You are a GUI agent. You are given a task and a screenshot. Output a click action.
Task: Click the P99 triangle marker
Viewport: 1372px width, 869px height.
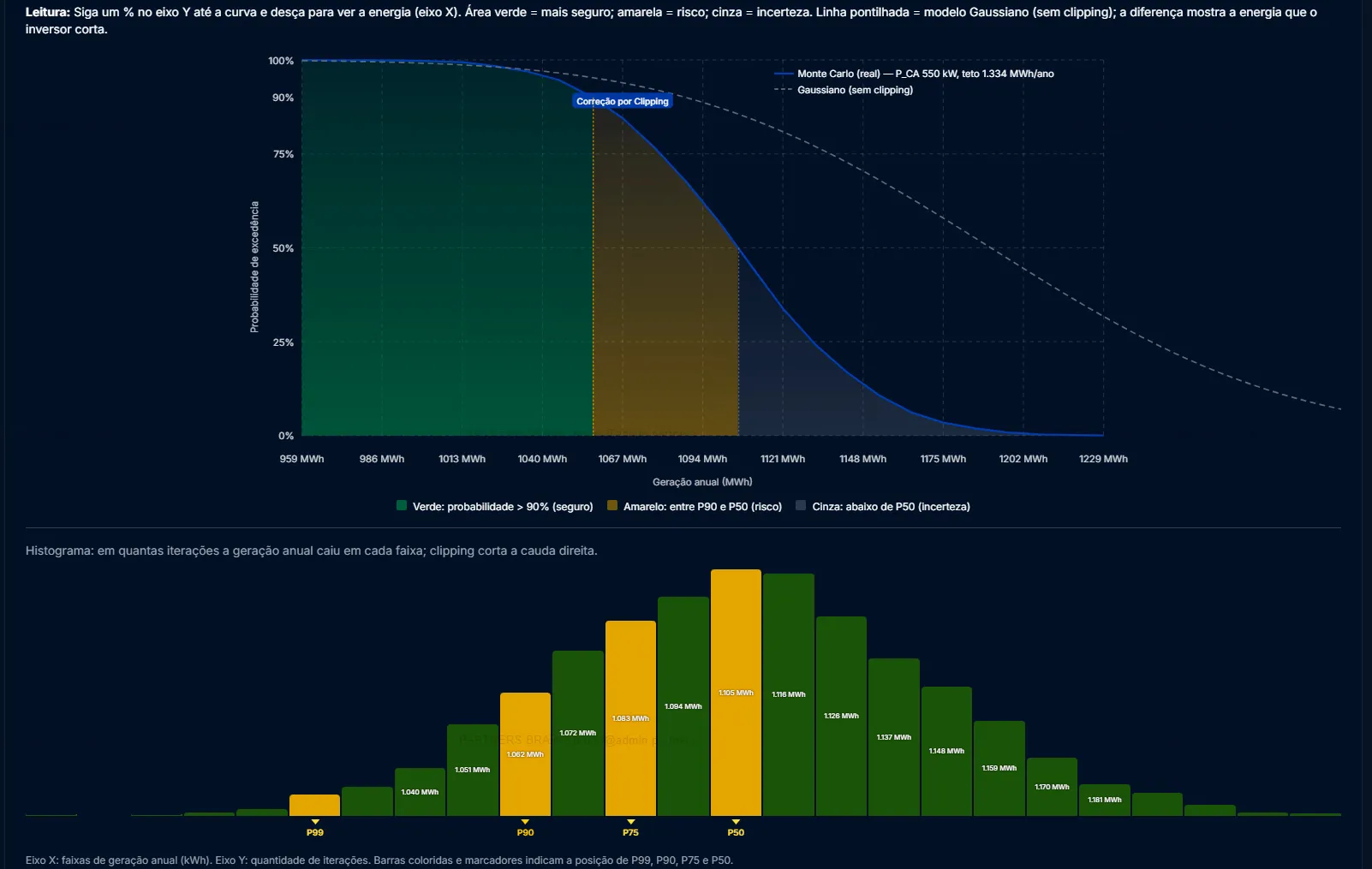pyautogui.click(x=315, y=822)
